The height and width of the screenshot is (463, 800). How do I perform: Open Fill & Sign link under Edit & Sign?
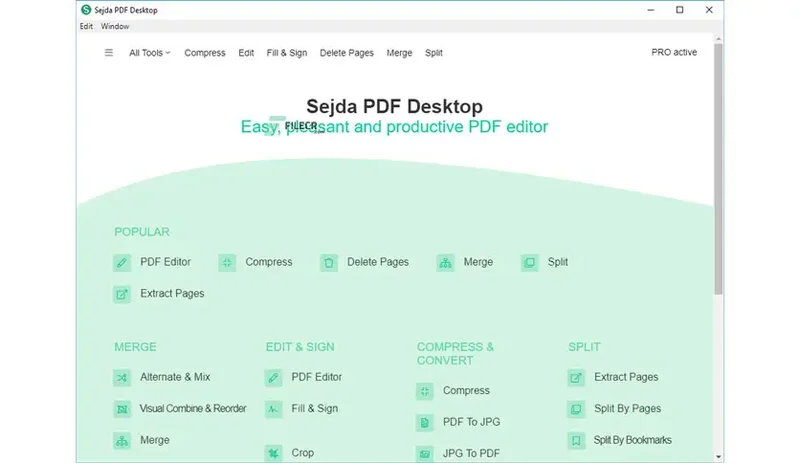point(315,408)
